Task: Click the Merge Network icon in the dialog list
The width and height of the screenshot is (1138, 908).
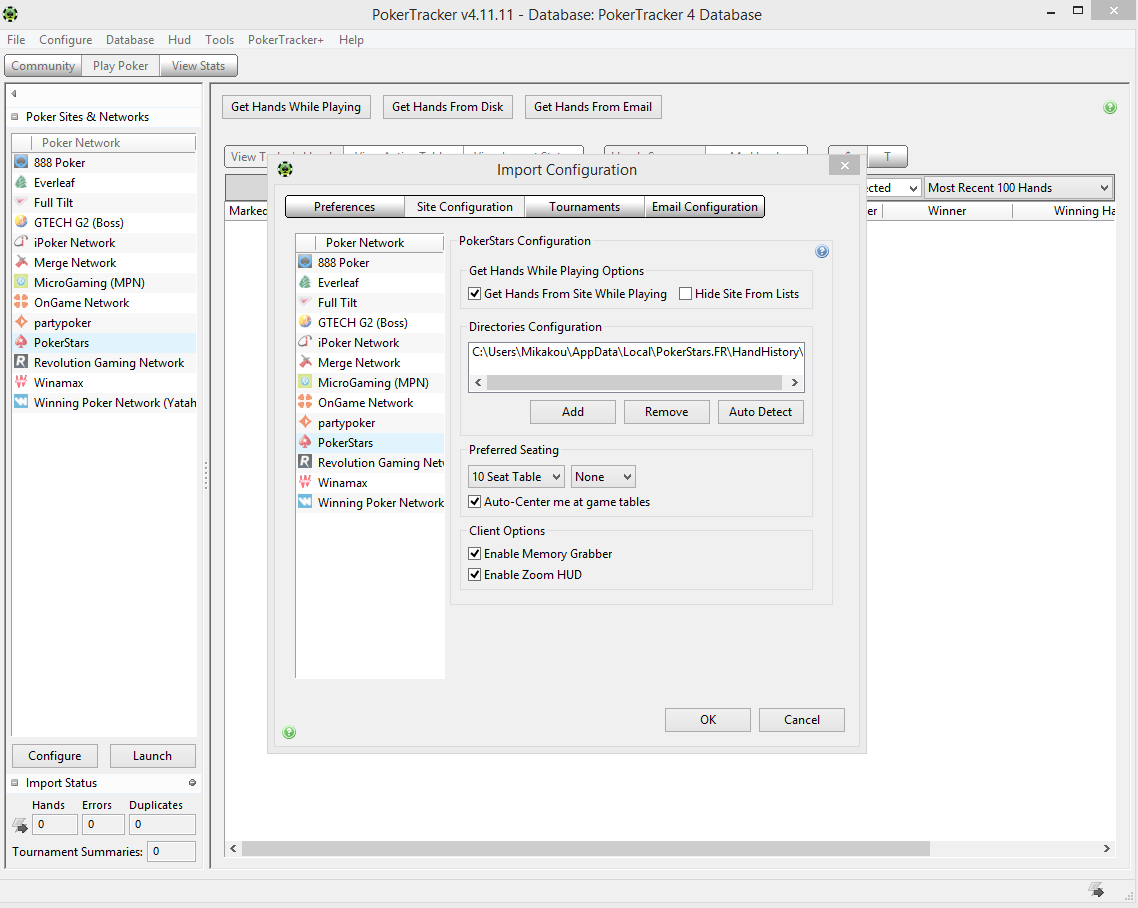Action: pyautogui.click(x=306, y=362)
